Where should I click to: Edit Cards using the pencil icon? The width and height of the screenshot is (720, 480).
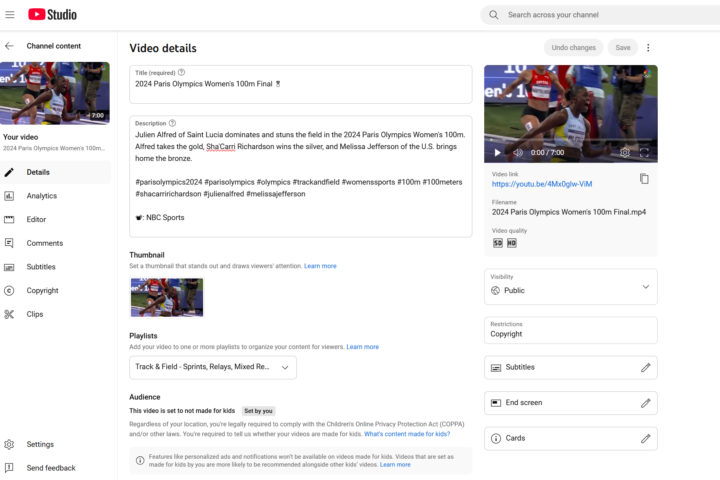pos(645,438)
